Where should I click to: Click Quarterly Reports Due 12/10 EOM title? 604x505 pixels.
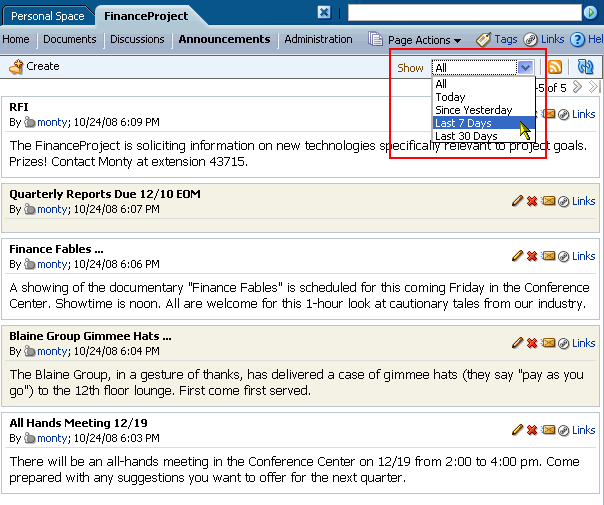[x=105, y=194]
